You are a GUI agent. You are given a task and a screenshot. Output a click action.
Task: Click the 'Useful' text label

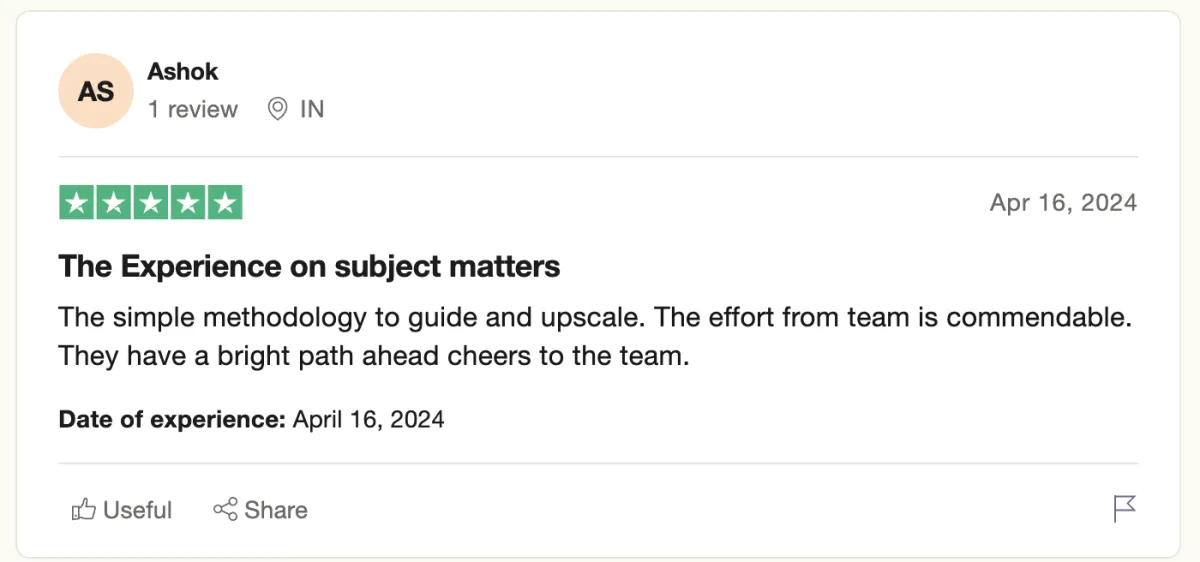coord(138,510)
